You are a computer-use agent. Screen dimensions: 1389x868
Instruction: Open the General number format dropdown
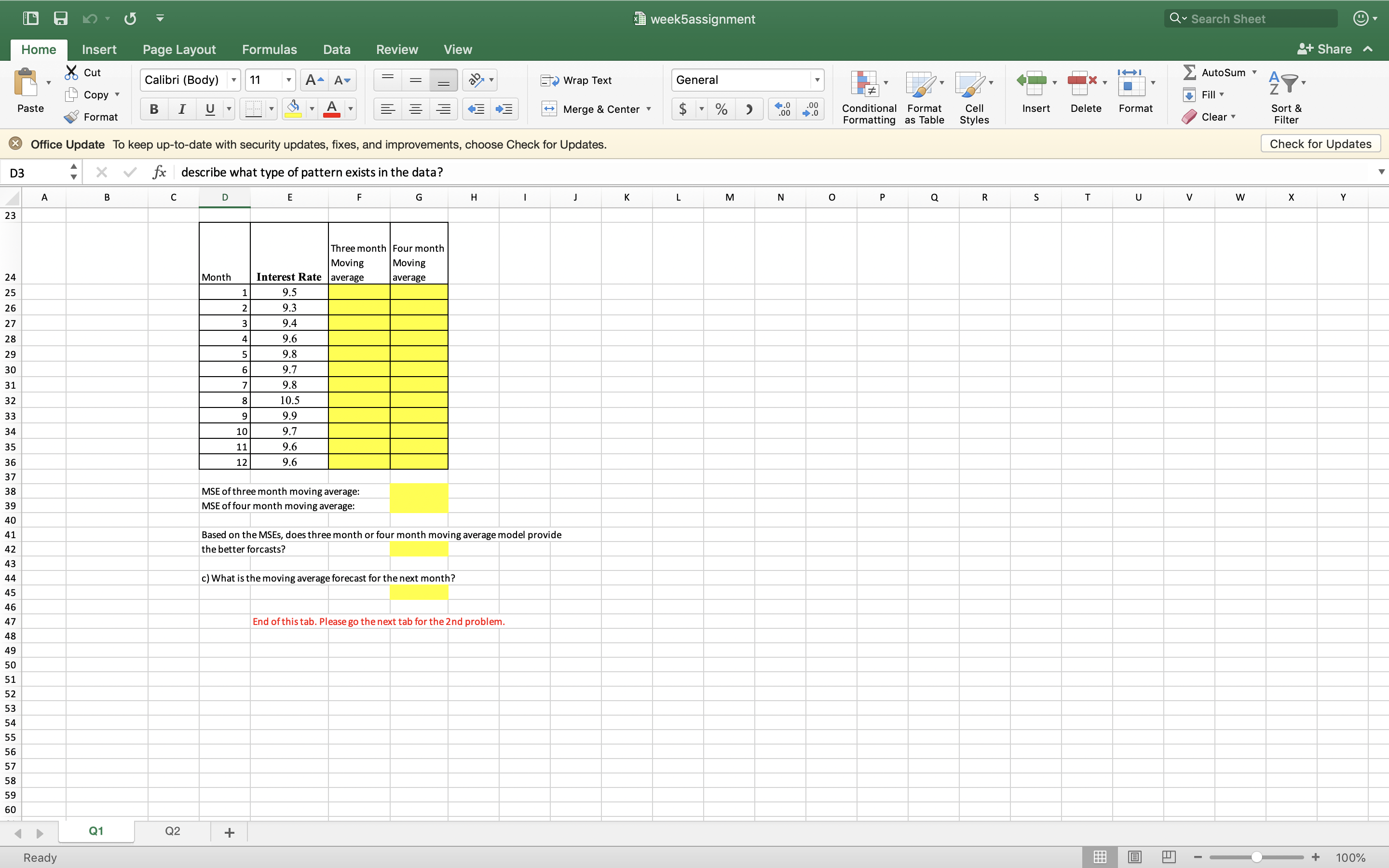(x=817, y=80)
